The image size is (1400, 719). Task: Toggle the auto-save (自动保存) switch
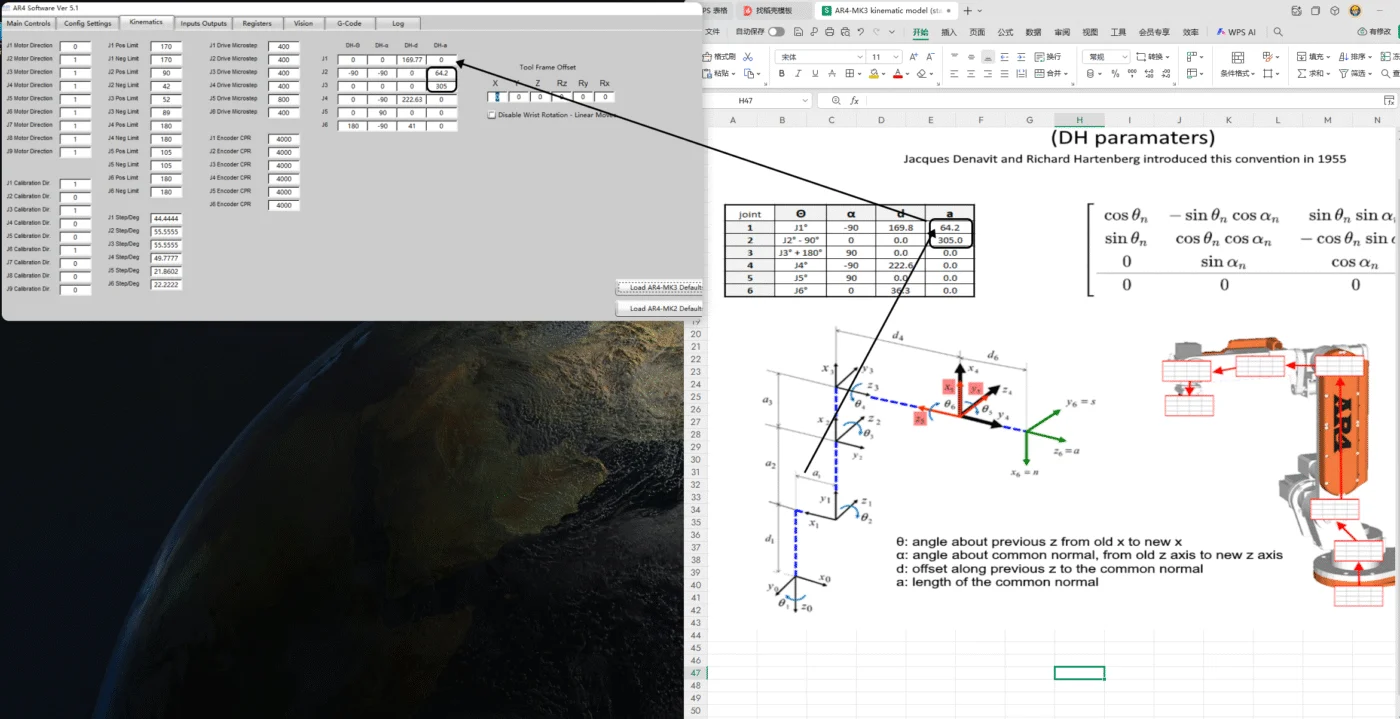tap(776, 32)
